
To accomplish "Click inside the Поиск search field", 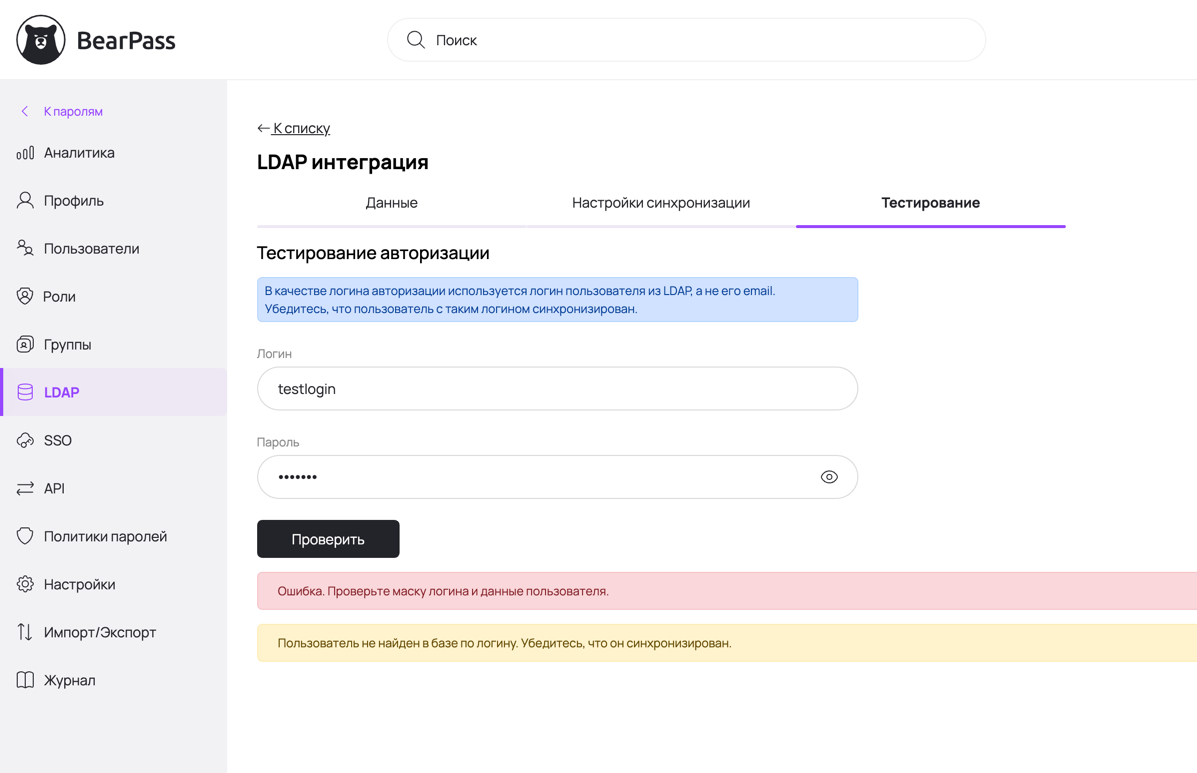I will point(686,40).
